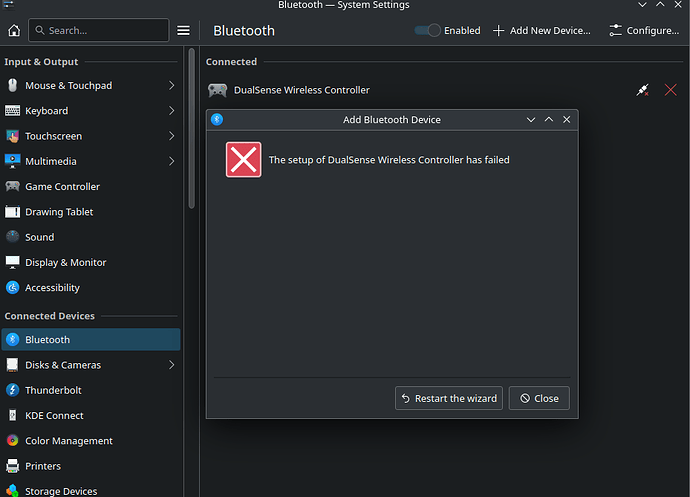690x497 pixels.
Task: Toggle the Bluetooth Enabled switch
Action: (427, 30)
